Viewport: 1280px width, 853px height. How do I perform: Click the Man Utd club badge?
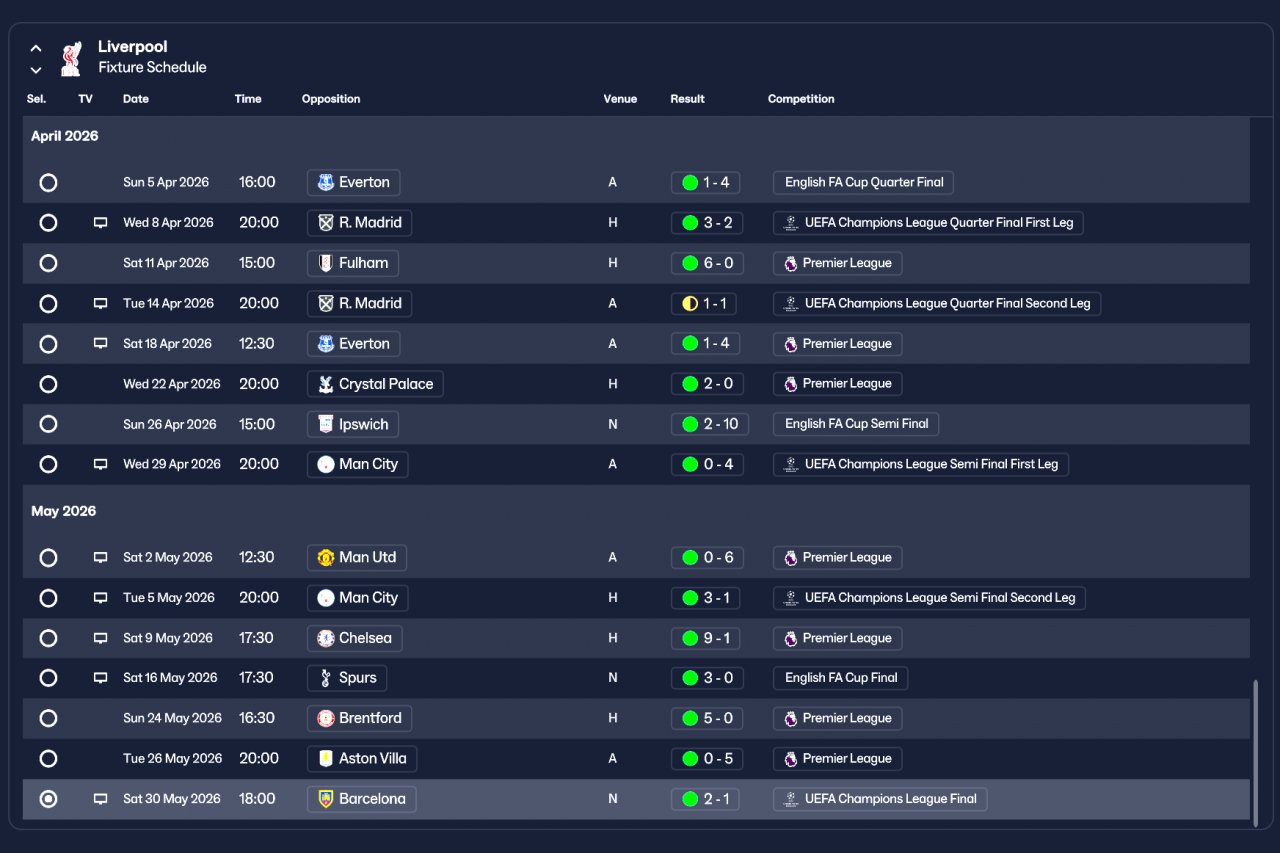(325, 557)
